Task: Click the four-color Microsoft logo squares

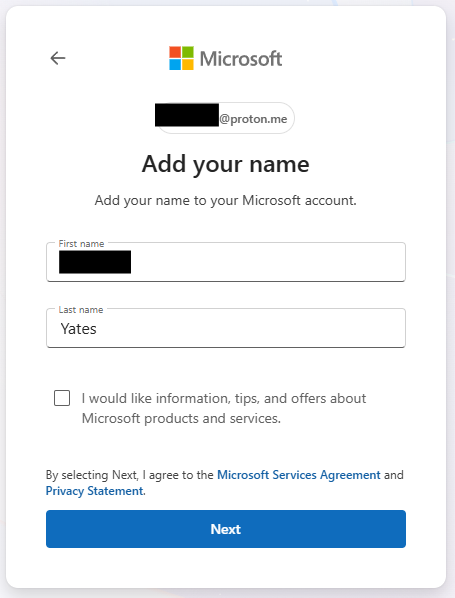Action: pyautogui.click(x=181, y=58)
